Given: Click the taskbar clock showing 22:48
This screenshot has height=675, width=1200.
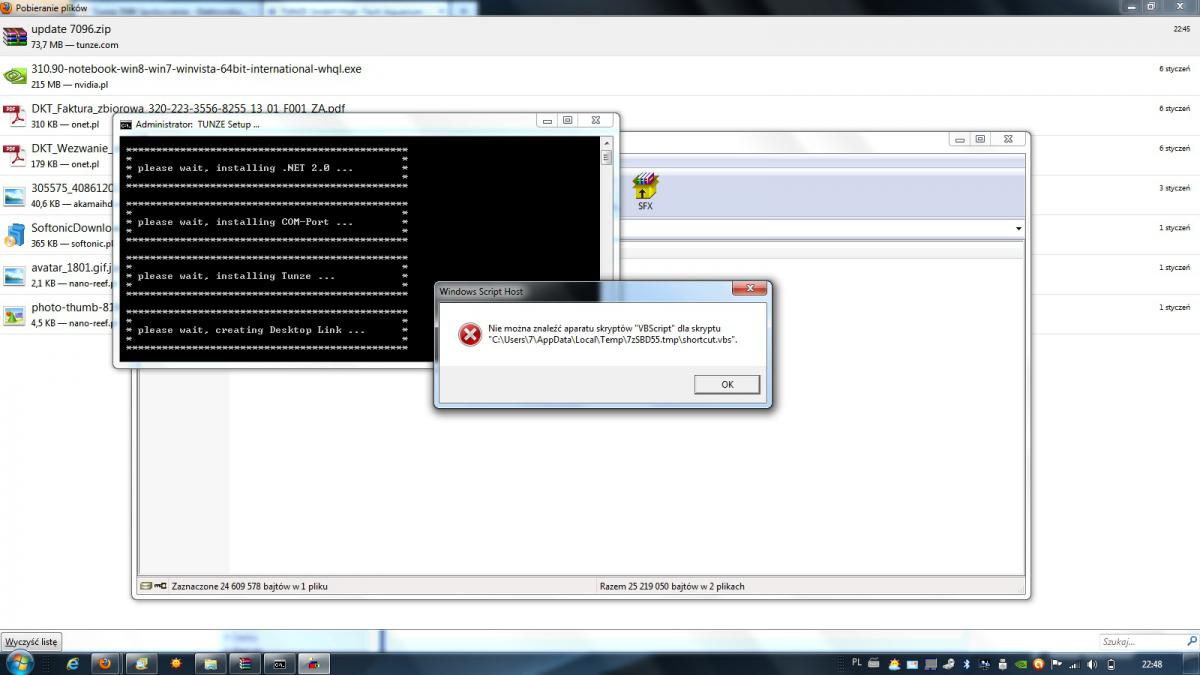Looking at the screenshot, I should 1152,664.
